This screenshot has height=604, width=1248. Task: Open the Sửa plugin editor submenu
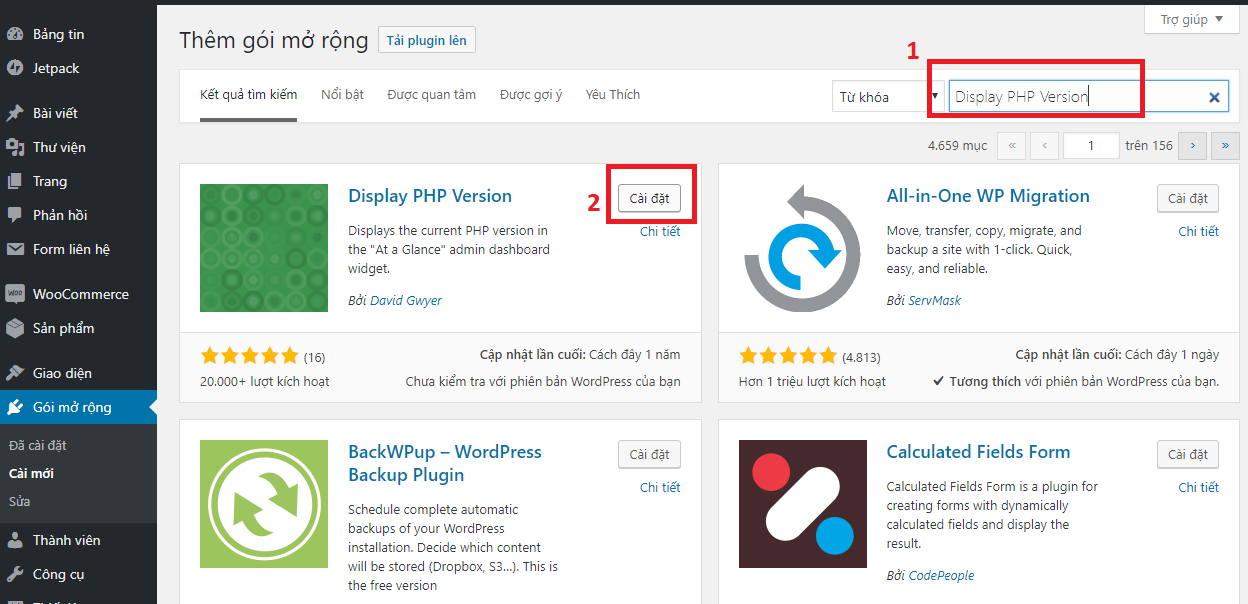[x=20, y=501]
